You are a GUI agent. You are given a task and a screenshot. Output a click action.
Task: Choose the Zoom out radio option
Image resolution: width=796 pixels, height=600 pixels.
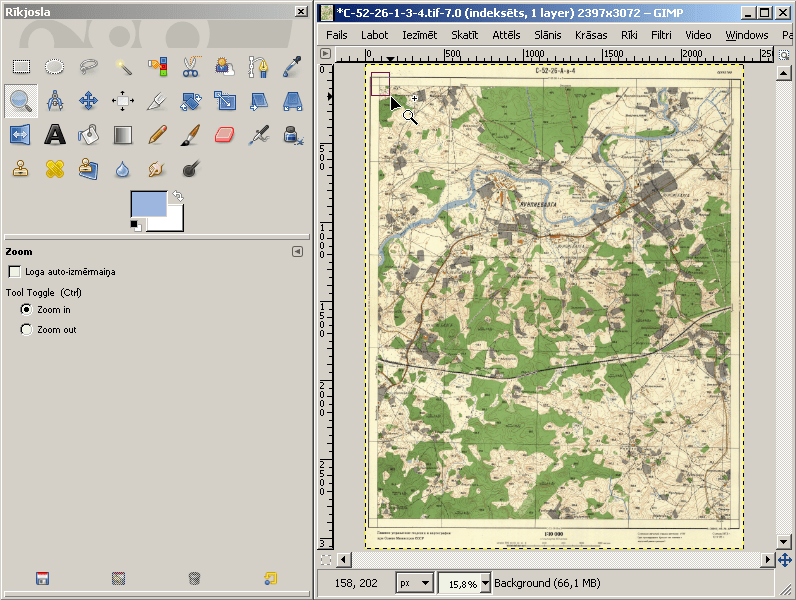point(26,329)
